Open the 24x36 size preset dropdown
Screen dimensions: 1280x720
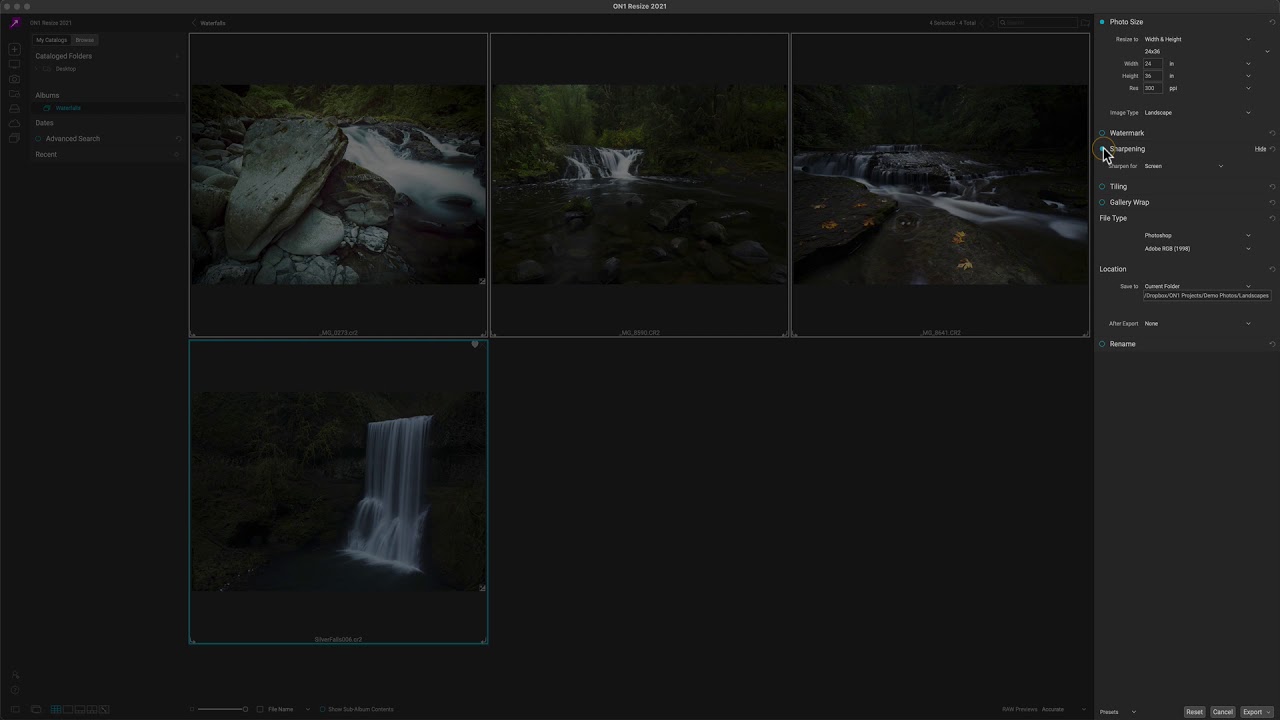(1206, 51)
